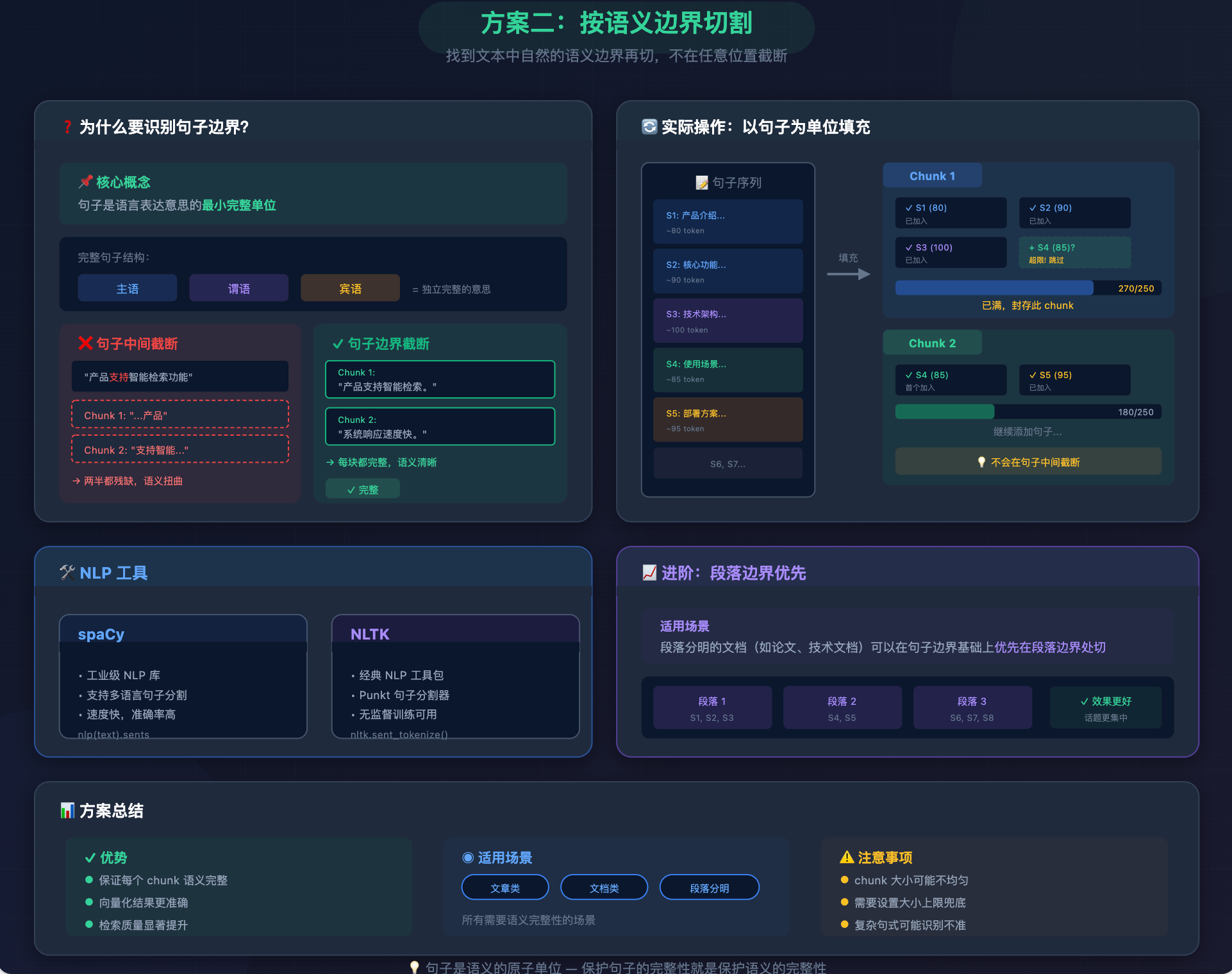Click the 主语 sentence structure block
This screenshot has width=1232, height=974.
pyautogui.click(x=128, y=288)
